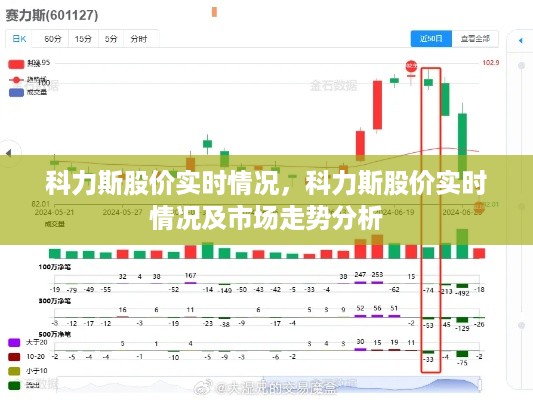Click the -79 net value label
533x400 pixels.
tap(72, 290)
